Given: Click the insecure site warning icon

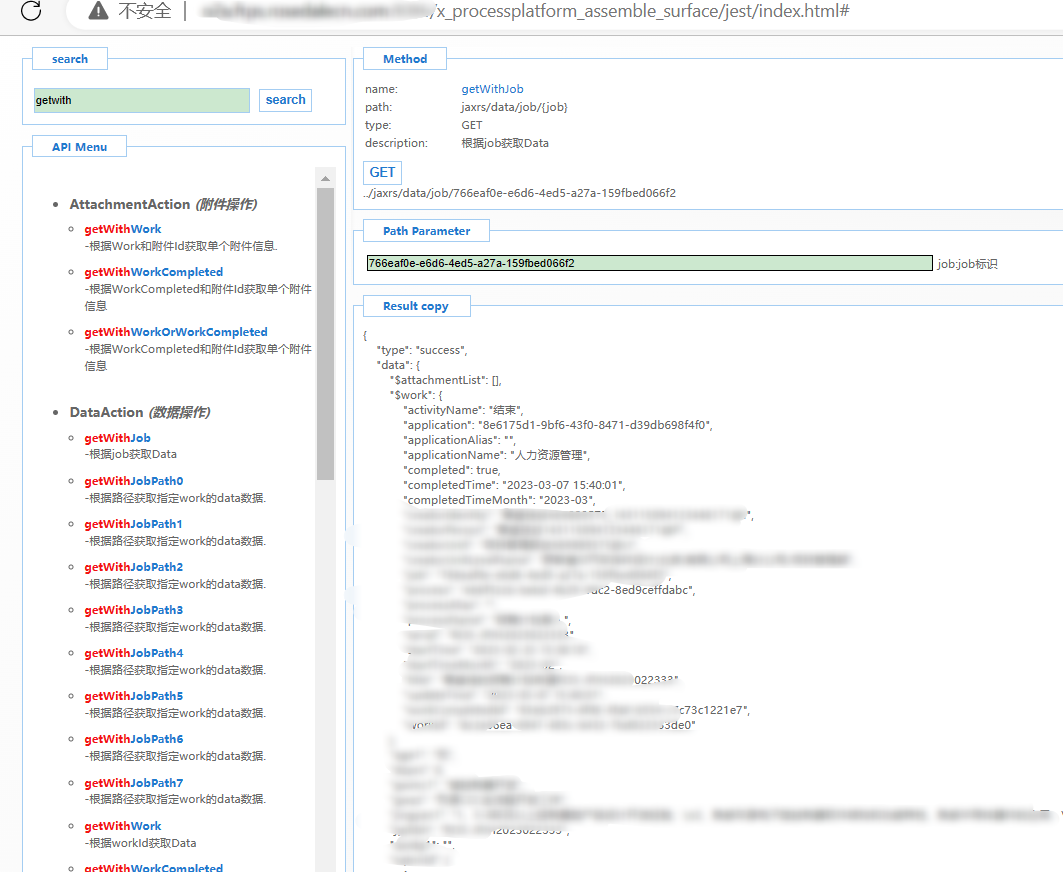Looking at the screenshot, I should pos(98,11).
